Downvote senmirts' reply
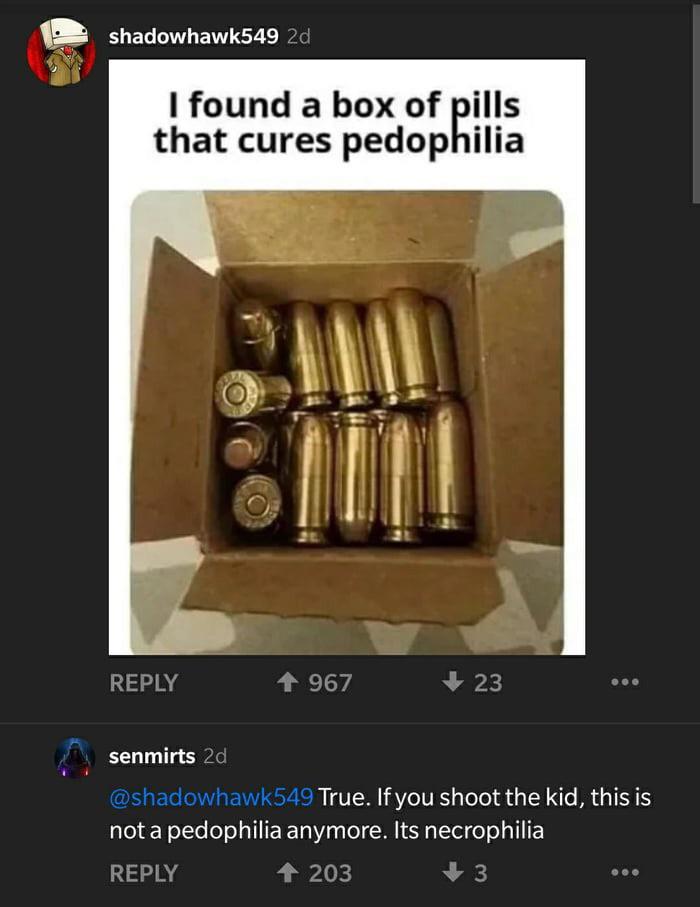Viewport: 700px width, 907px height. pos(452,872)
